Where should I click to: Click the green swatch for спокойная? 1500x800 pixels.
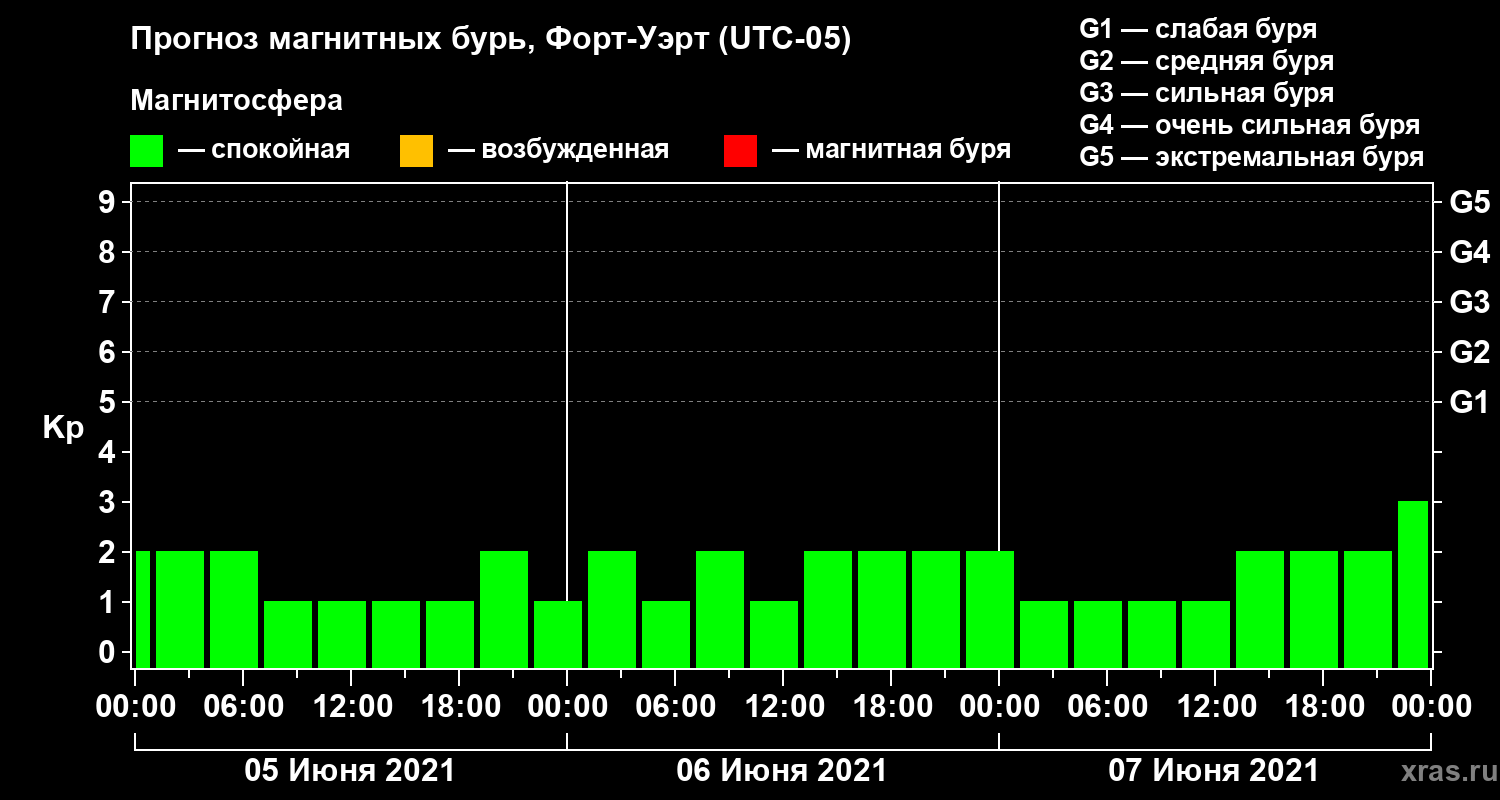coord(146,151)
